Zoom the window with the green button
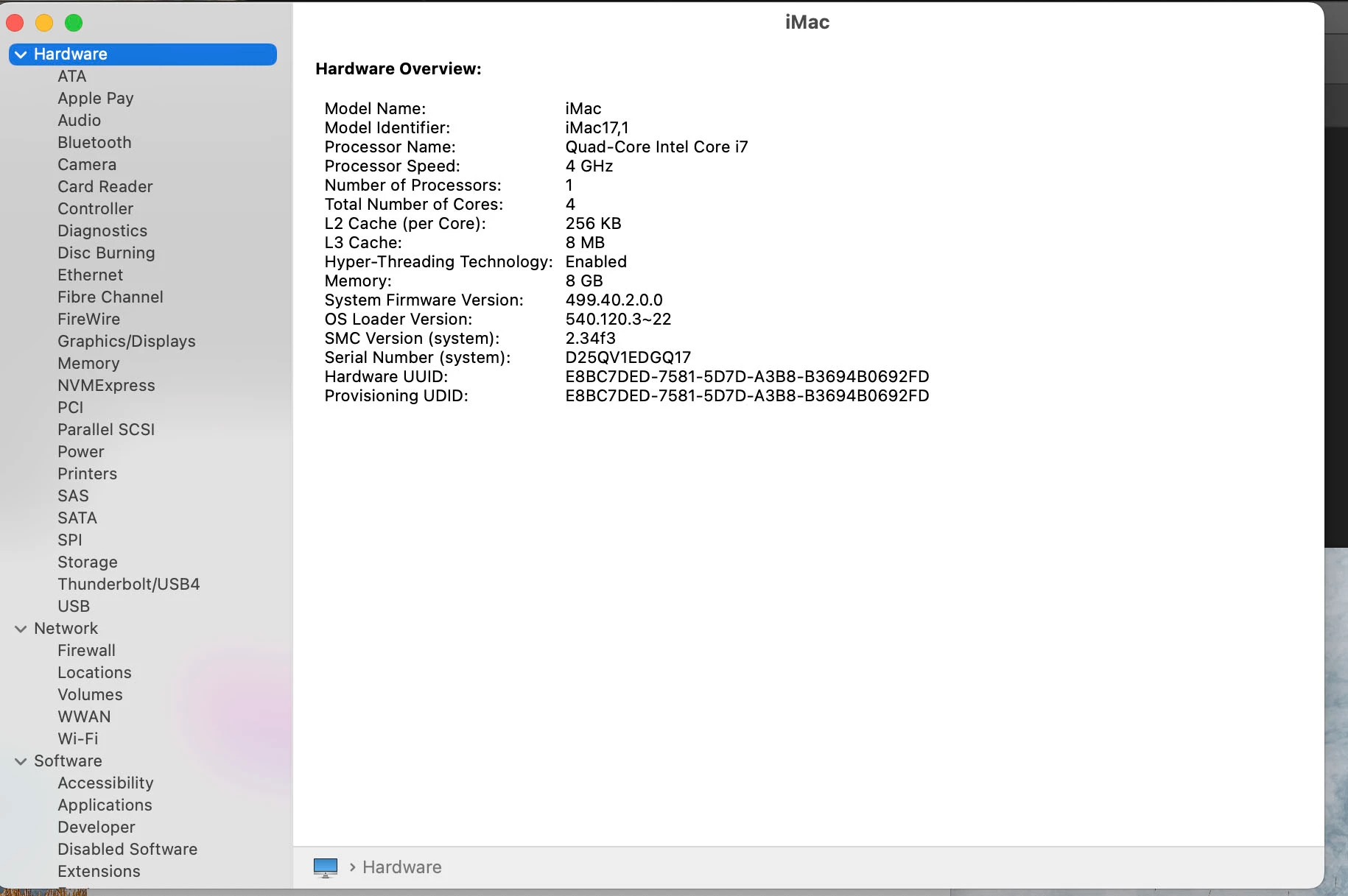This screenshot has height=896, width=1348. pyautogui.click(x=74, y=23)
